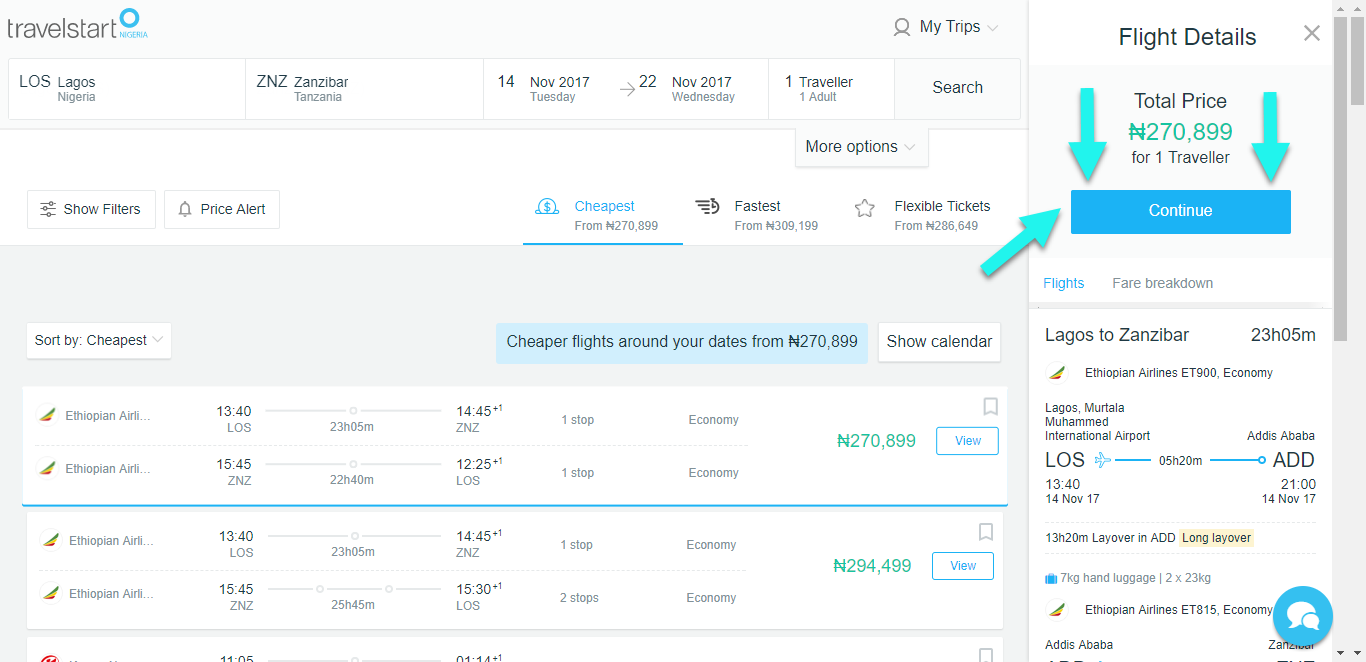Screen dimensions: 1366x662
Task: View the ₦294,499 flight details
Action: [962, 566]
